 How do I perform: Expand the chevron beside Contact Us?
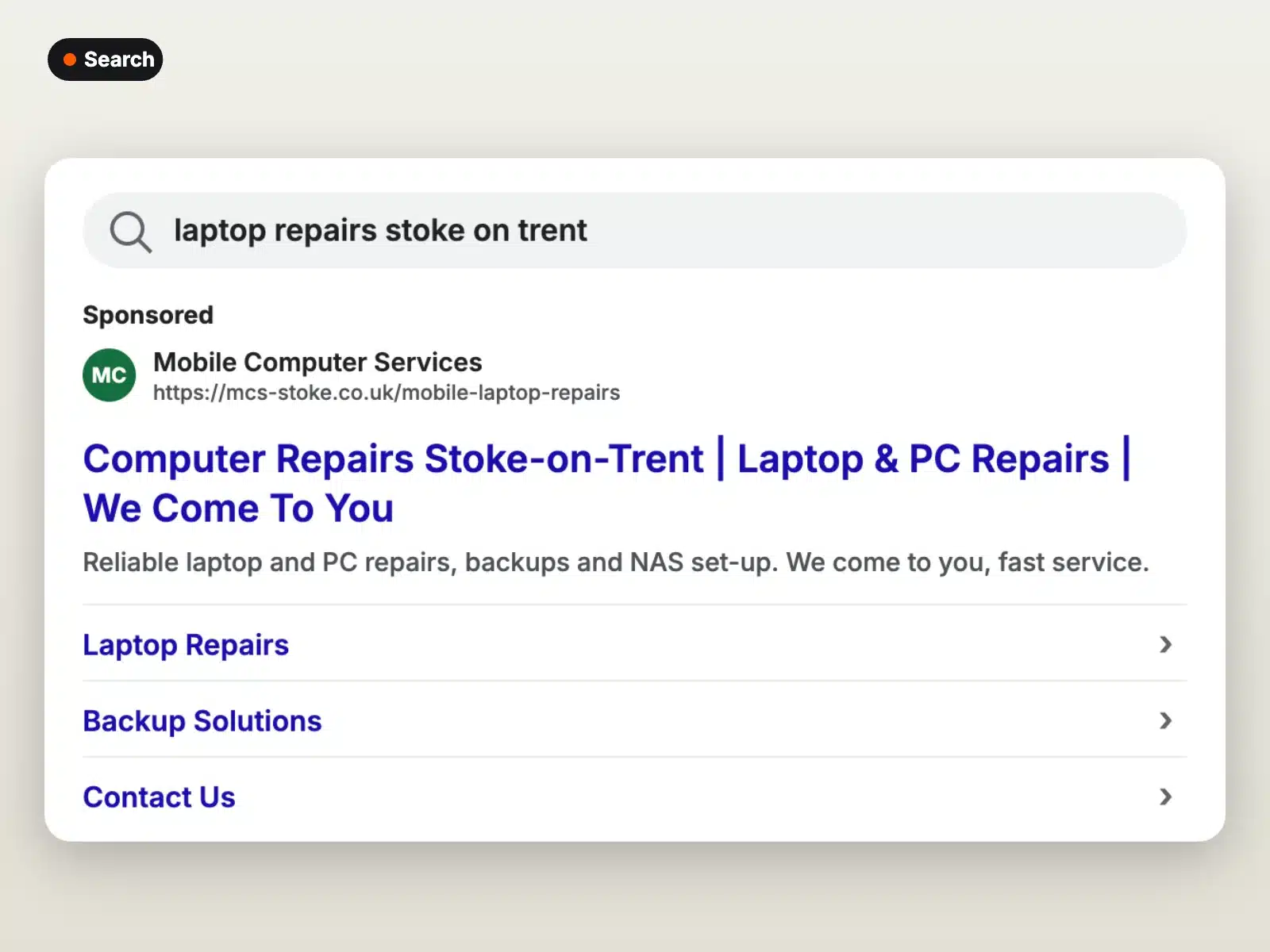point(1165,797)
